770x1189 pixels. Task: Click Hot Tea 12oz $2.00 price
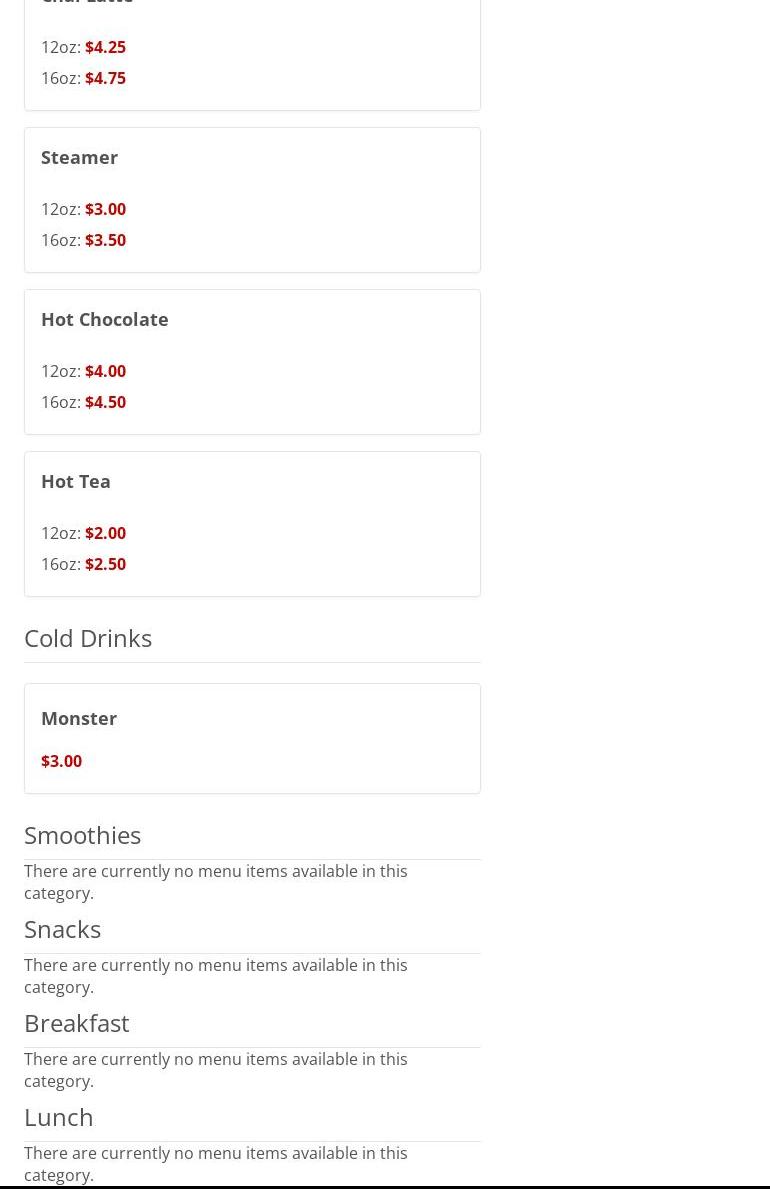click(105, 534)
